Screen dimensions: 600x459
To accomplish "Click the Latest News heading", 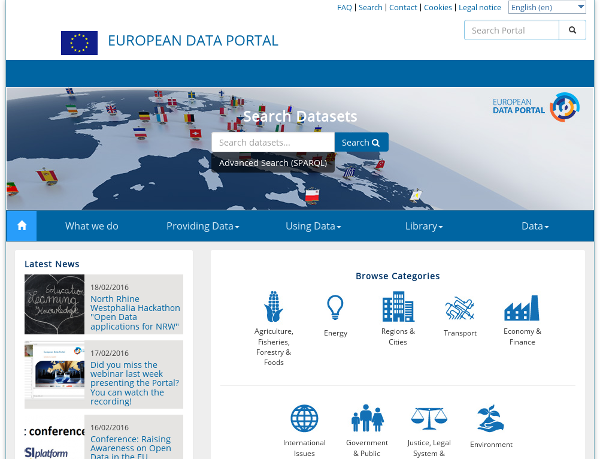I will (x=52, y=264).
